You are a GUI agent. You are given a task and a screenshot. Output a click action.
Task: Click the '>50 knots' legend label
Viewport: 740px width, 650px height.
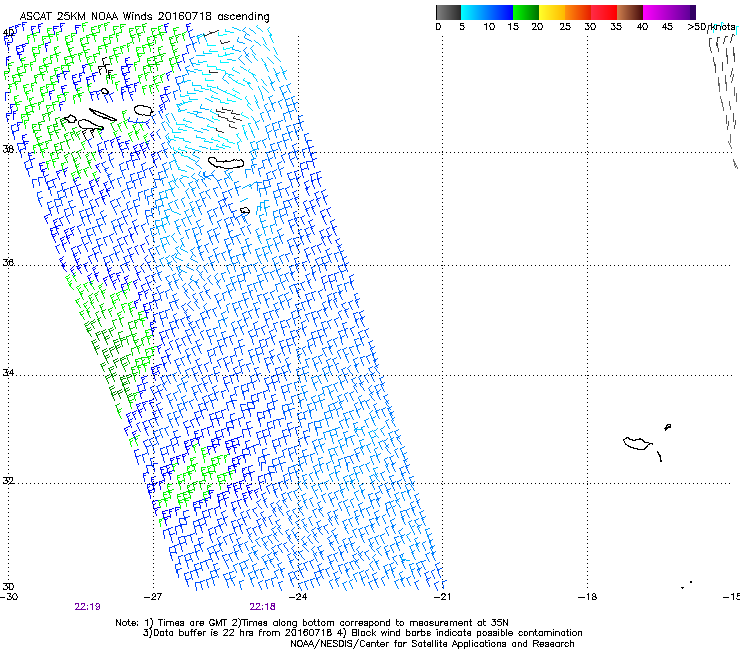(x=711, y=27)
